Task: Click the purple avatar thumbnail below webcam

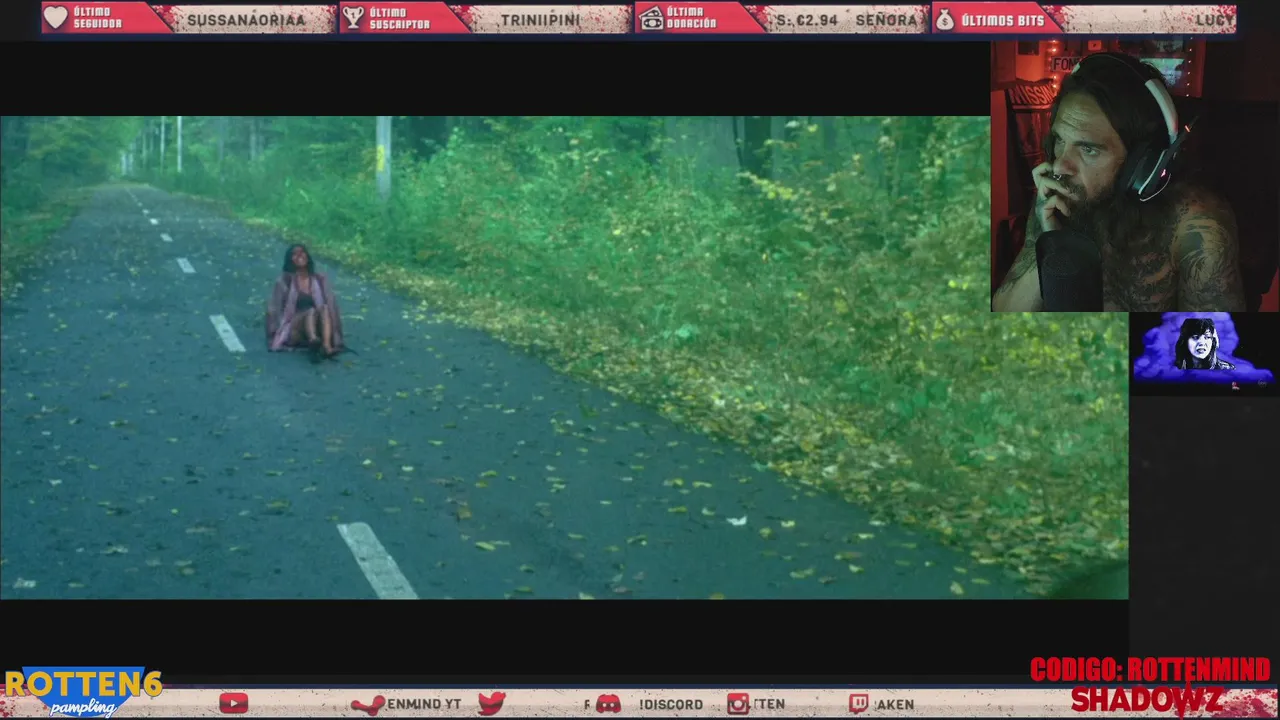Action: pos(1203,349)
